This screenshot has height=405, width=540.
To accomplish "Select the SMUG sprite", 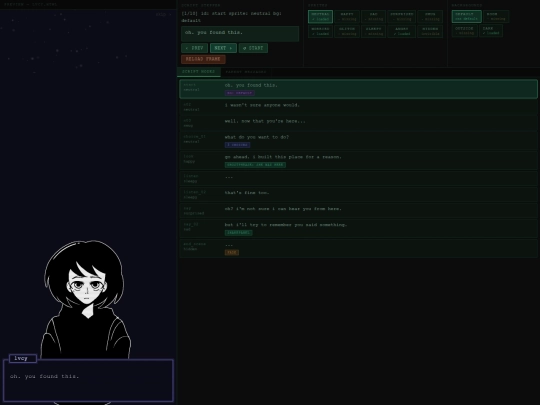I will (430, 17).
